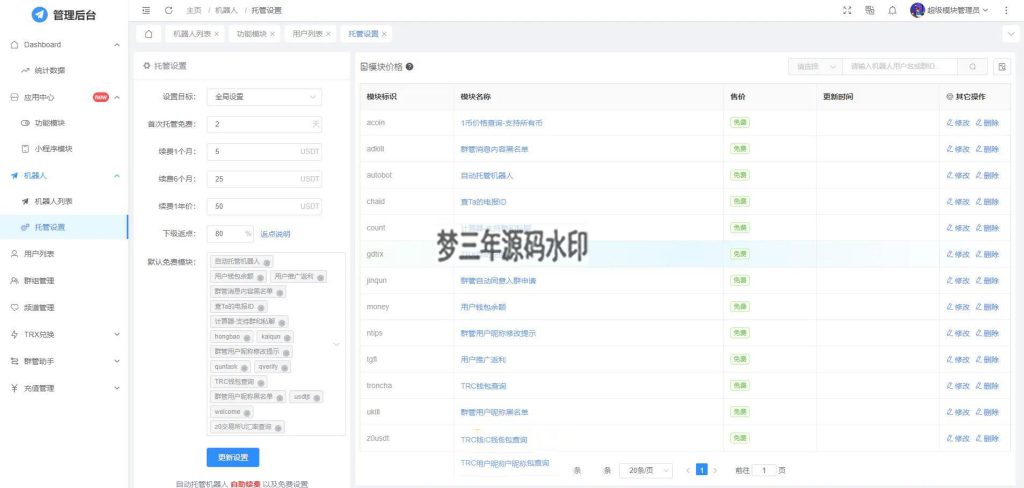Viewport: 1024px width, 488px height.
Task: Open the 自动托管机器人 module name link
Action: click(487, 176)
